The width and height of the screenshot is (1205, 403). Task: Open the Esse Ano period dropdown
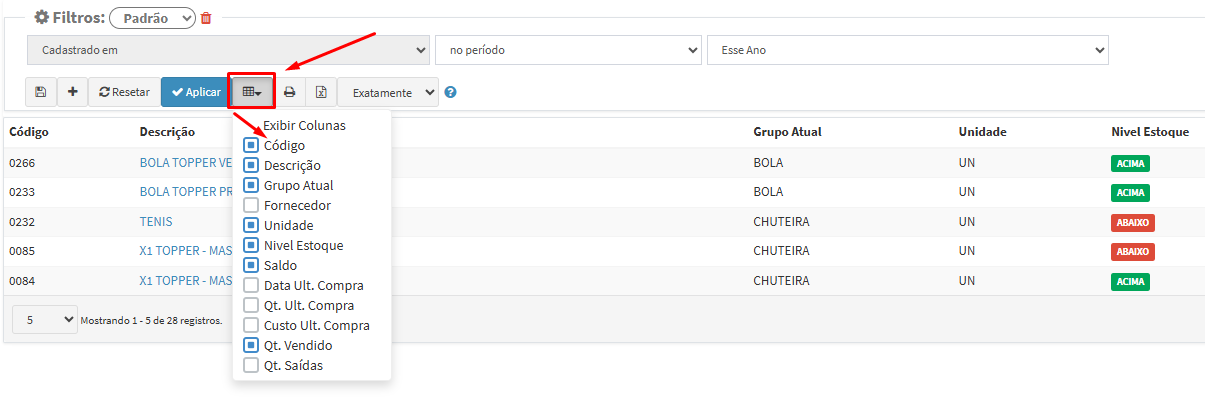point(907,49)
